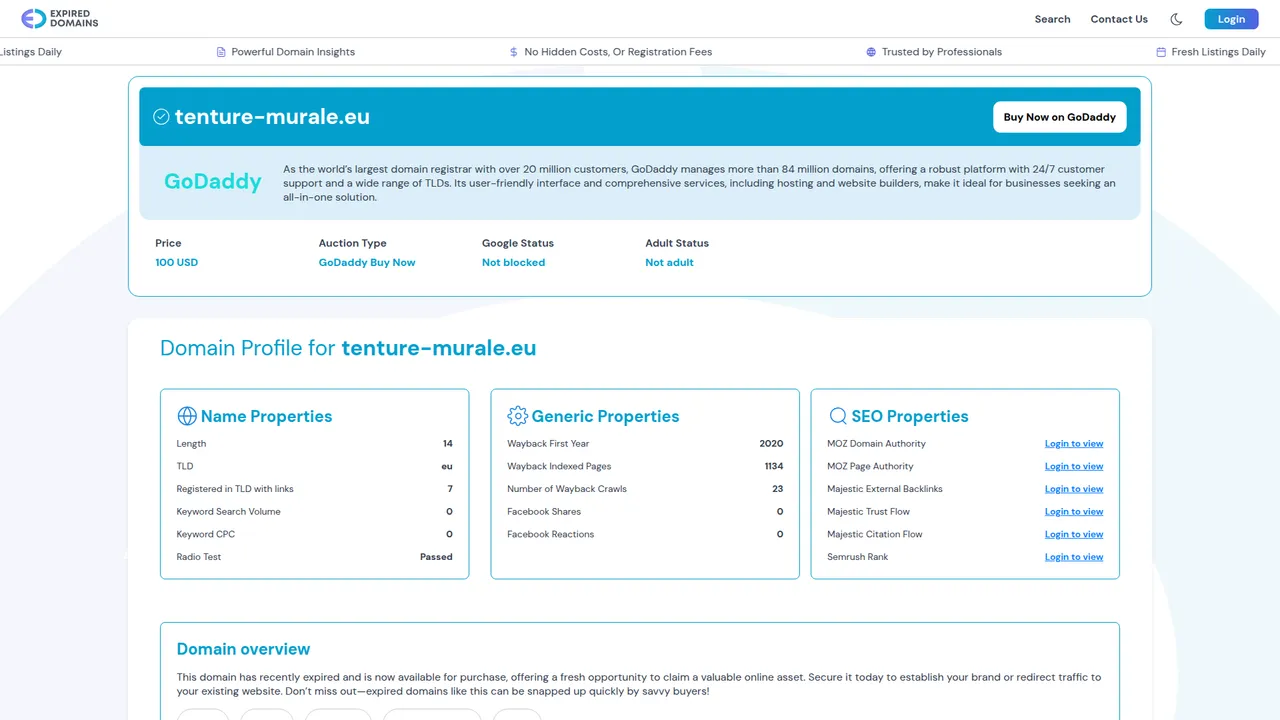
Task: Click the 'Not adult' status value
Action: tap(669, 263)
